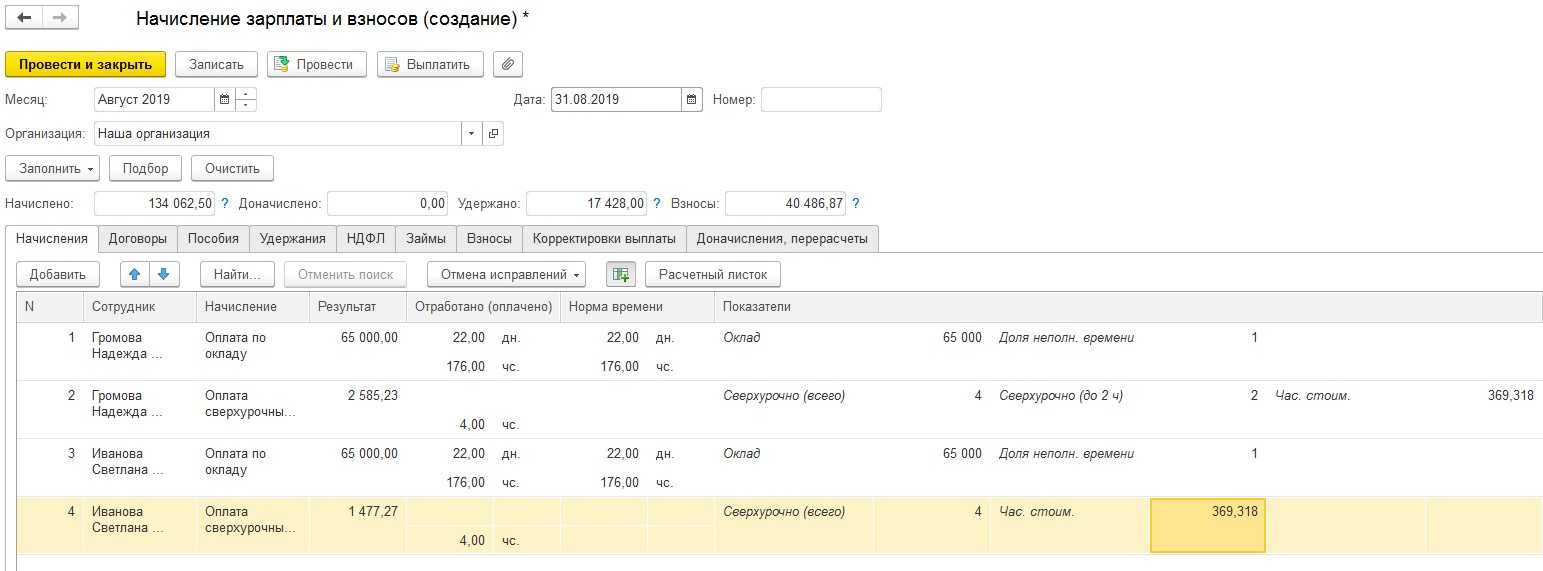Screen dimensions: 1543x571
Task: Open calendar picker for Дата field
Action: point(691,100)
